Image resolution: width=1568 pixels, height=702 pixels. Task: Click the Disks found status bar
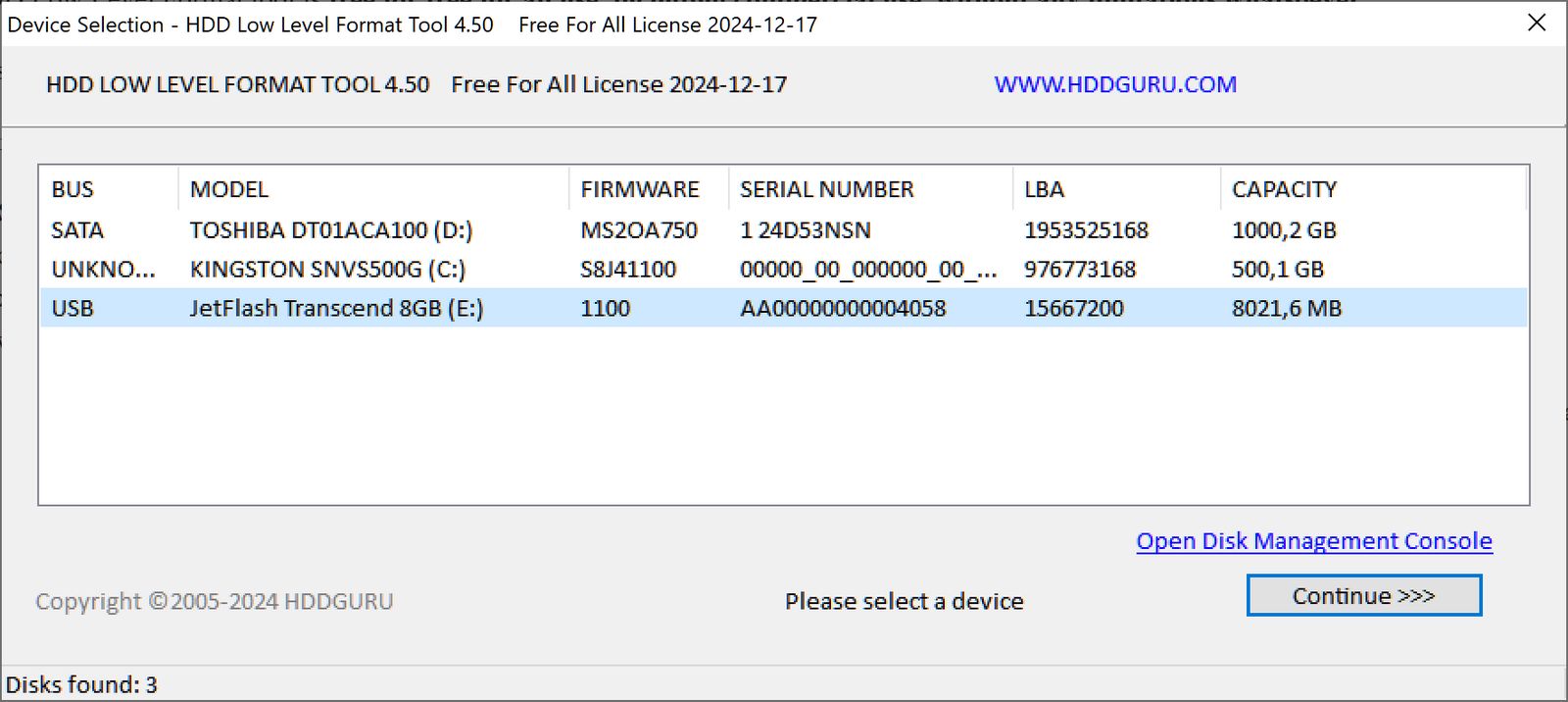[81, 684]
